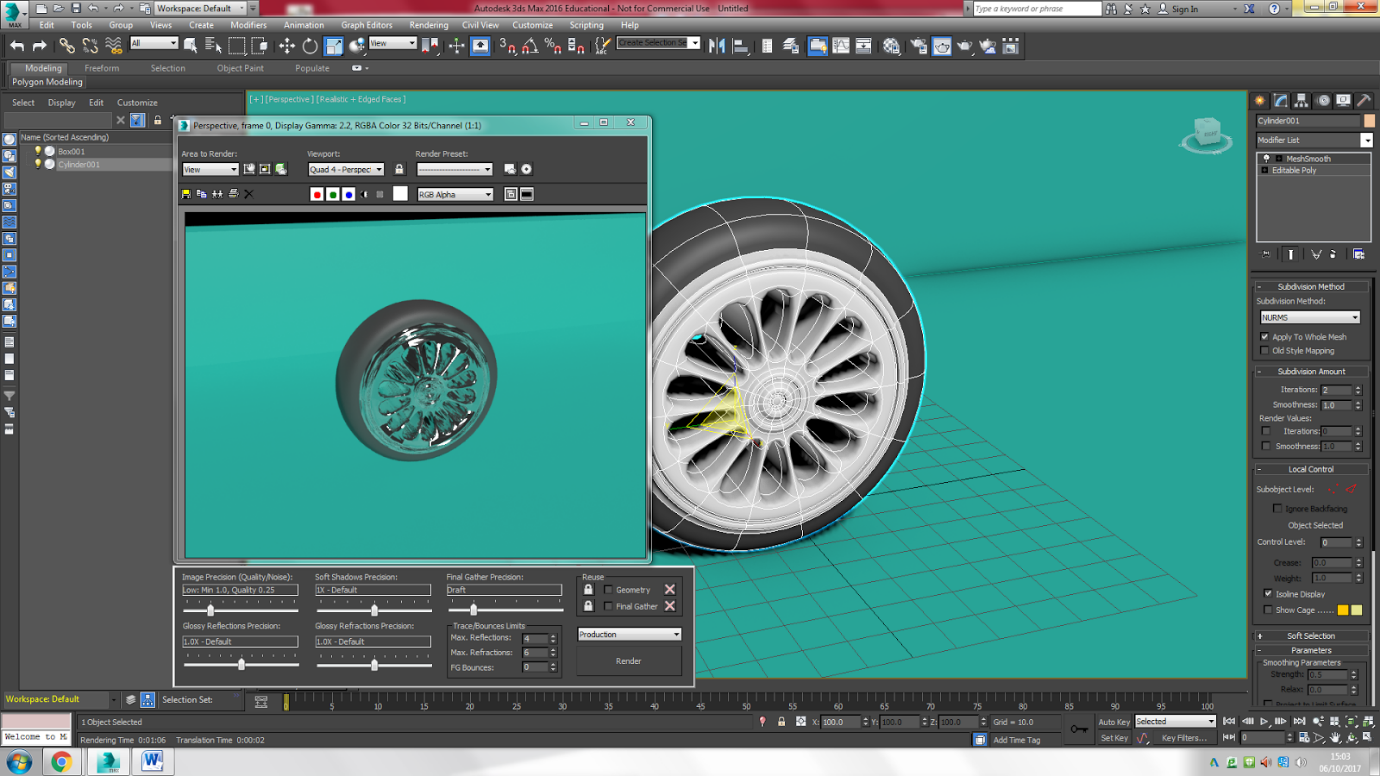
Task: Choose the Rectangular Selection Region tool
Action: tap(237, 46)
